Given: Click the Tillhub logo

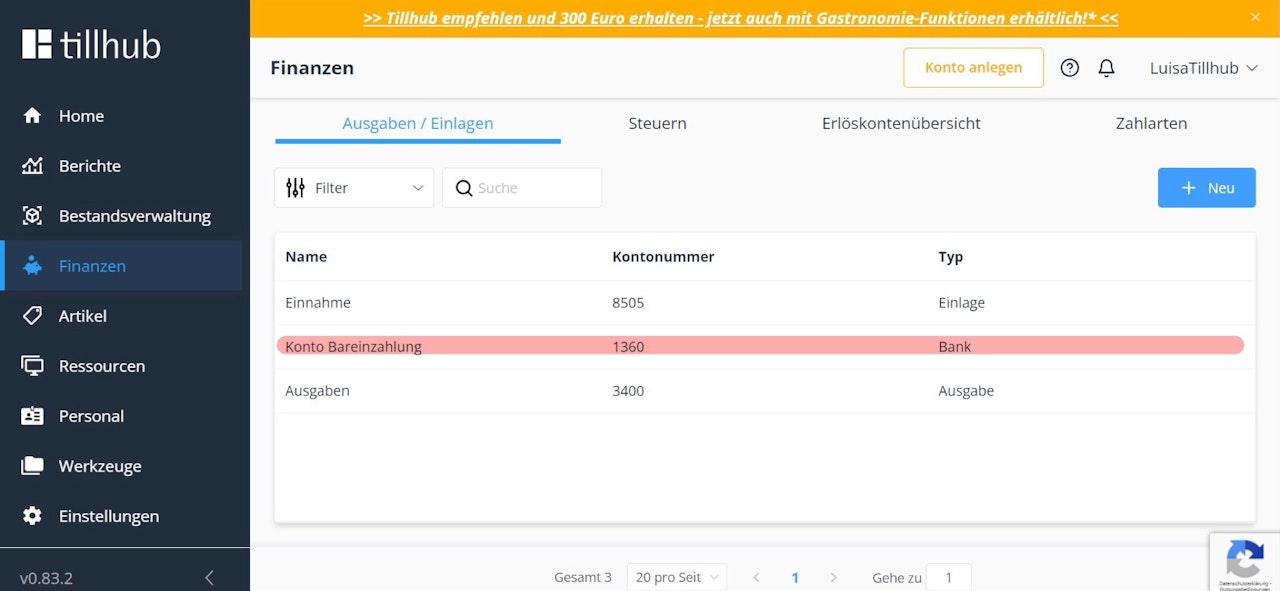Looking at the screenshot, I should coord(89,43).
